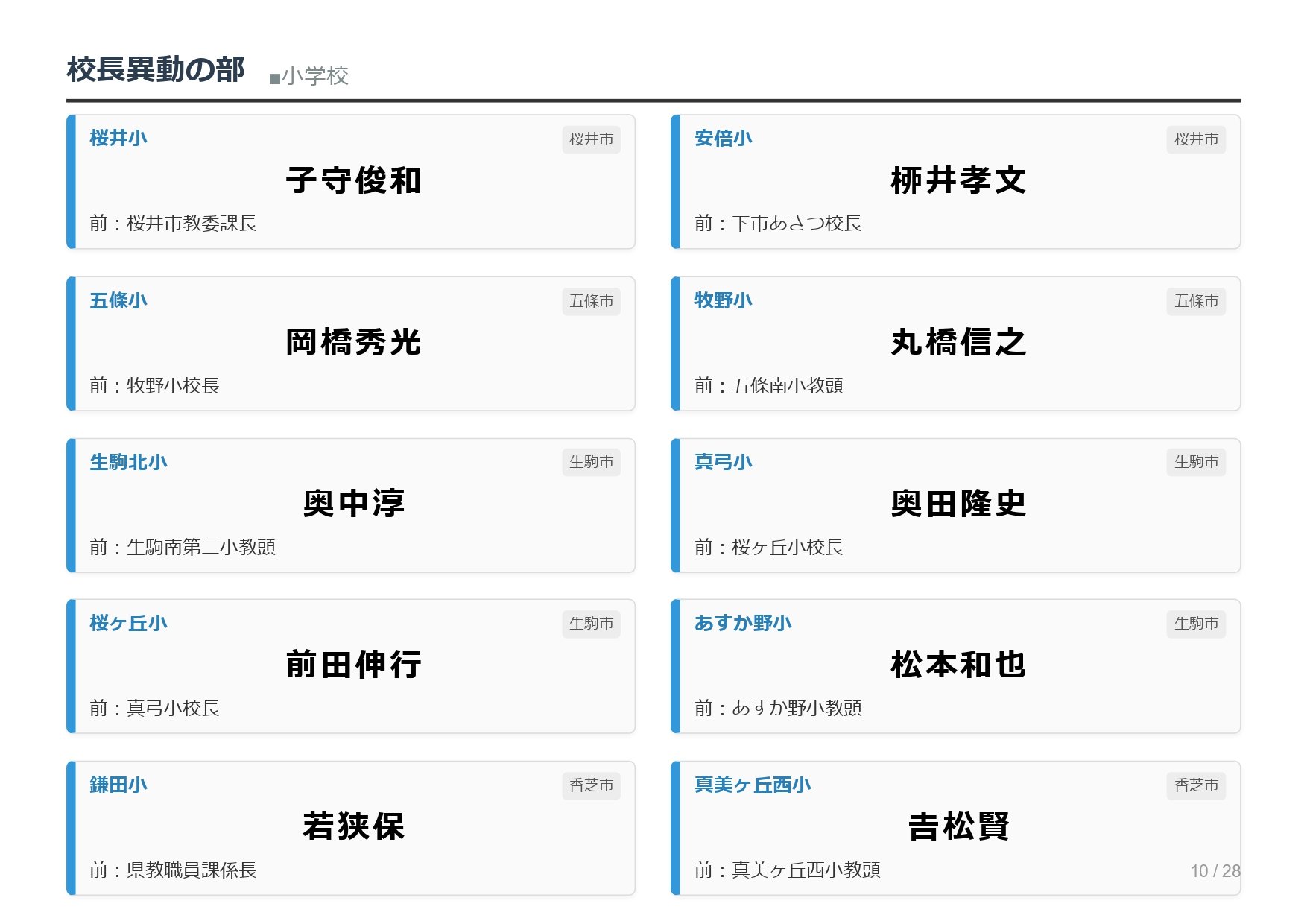
Task: Click the 前：下市あきつ校長 text
Action: [x=777, y=224]
